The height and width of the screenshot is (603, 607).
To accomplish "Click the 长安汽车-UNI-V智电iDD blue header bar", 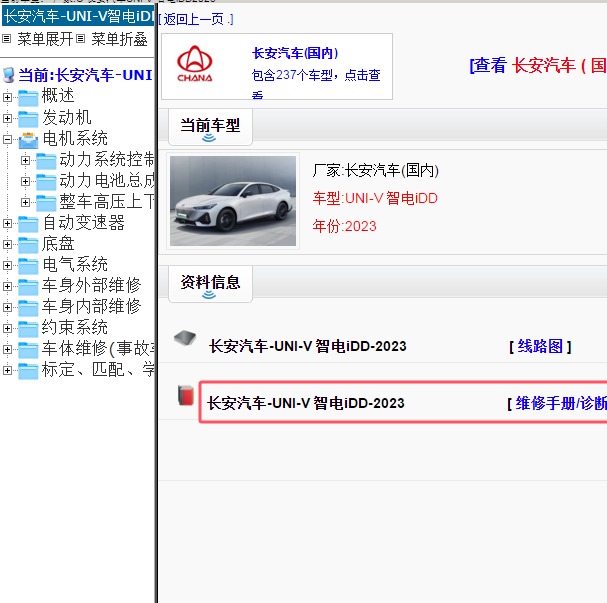I will point(78,16).
